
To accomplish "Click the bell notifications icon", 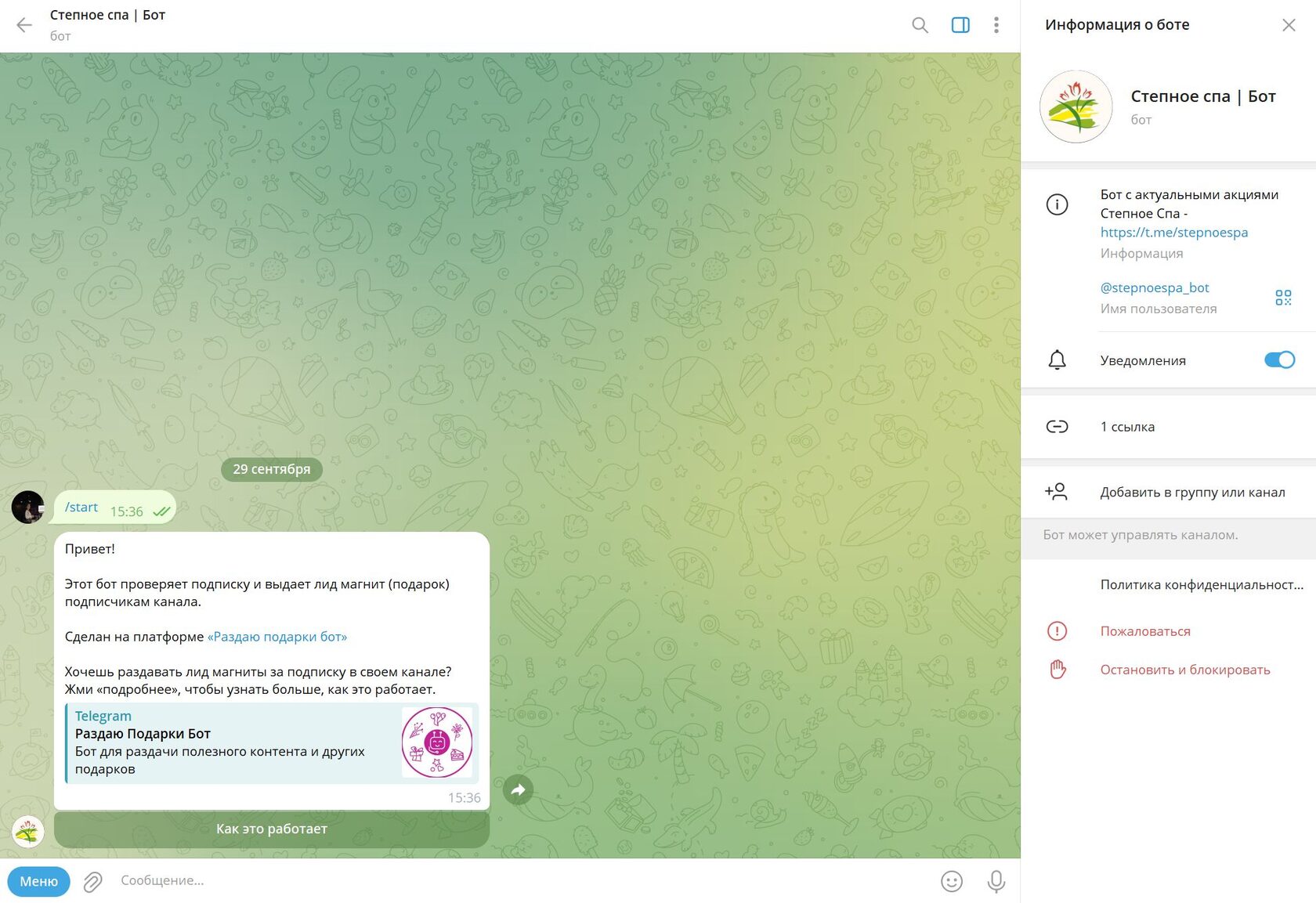I will click(x=1057, y=360).
